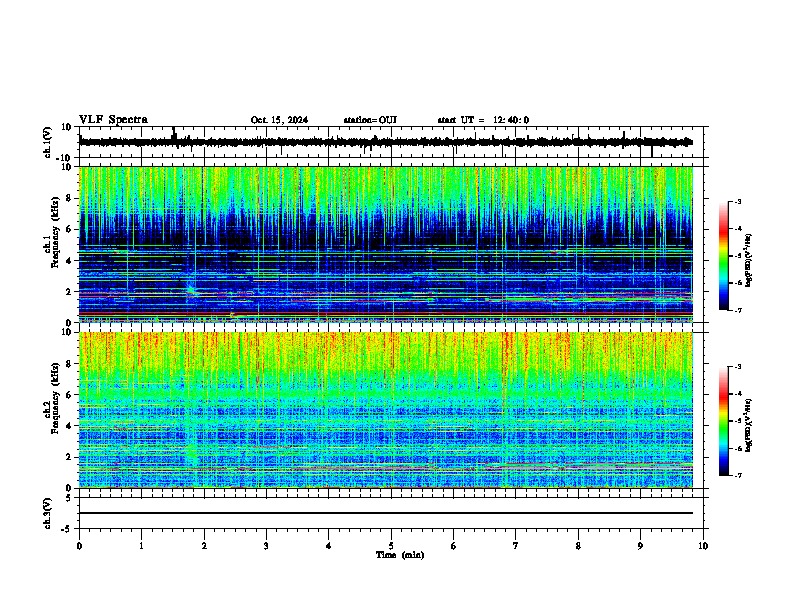Screen dimensions: 792x612
Task: Click the "6" kHz tick of ch.1 spectrogram
Action: pos(70,229)
